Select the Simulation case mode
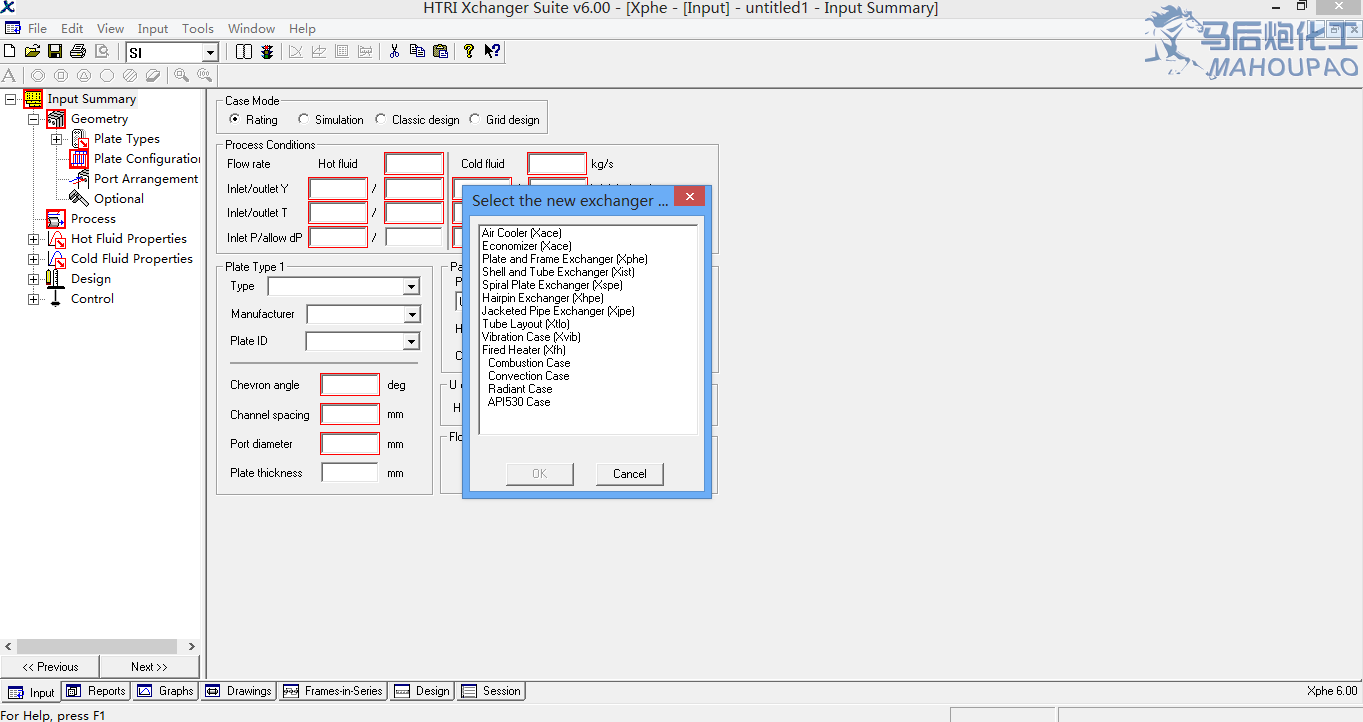Image resolution: width=1363 pixels, height=722 pixels. tap(304, 120)
